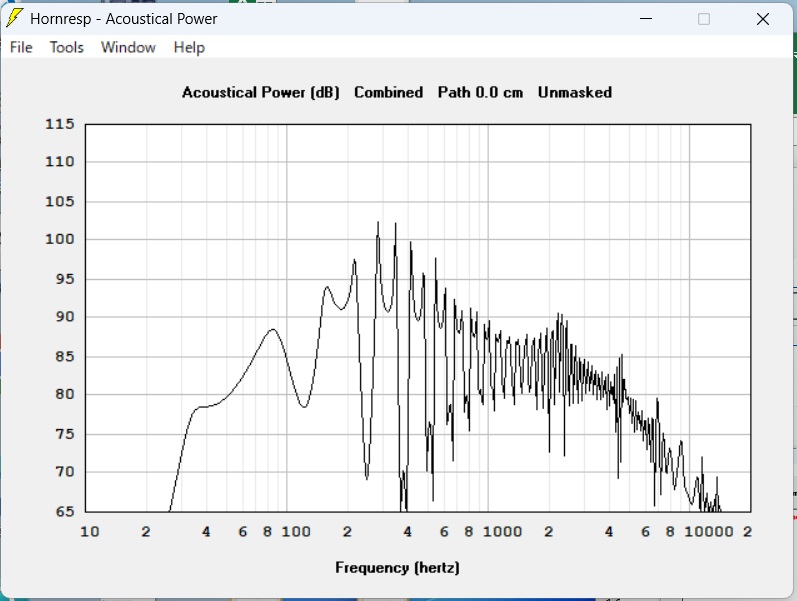
Task: Click the title bar text Hornresp - Acoustical Power
Action: pyautogui.click(x=123, y=18)
